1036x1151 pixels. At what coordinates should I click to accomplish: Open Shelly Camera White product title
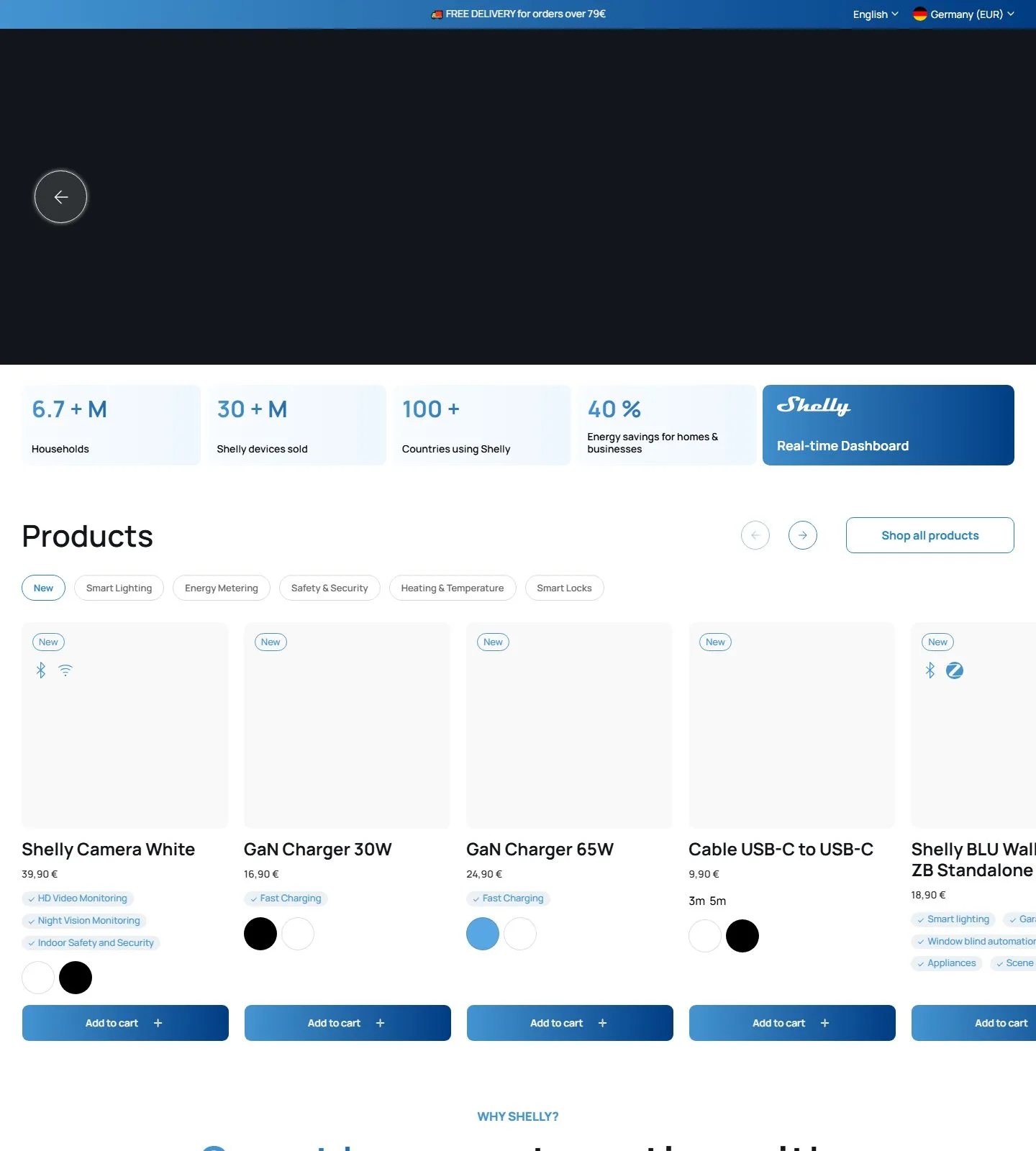[x=108, y=850]
